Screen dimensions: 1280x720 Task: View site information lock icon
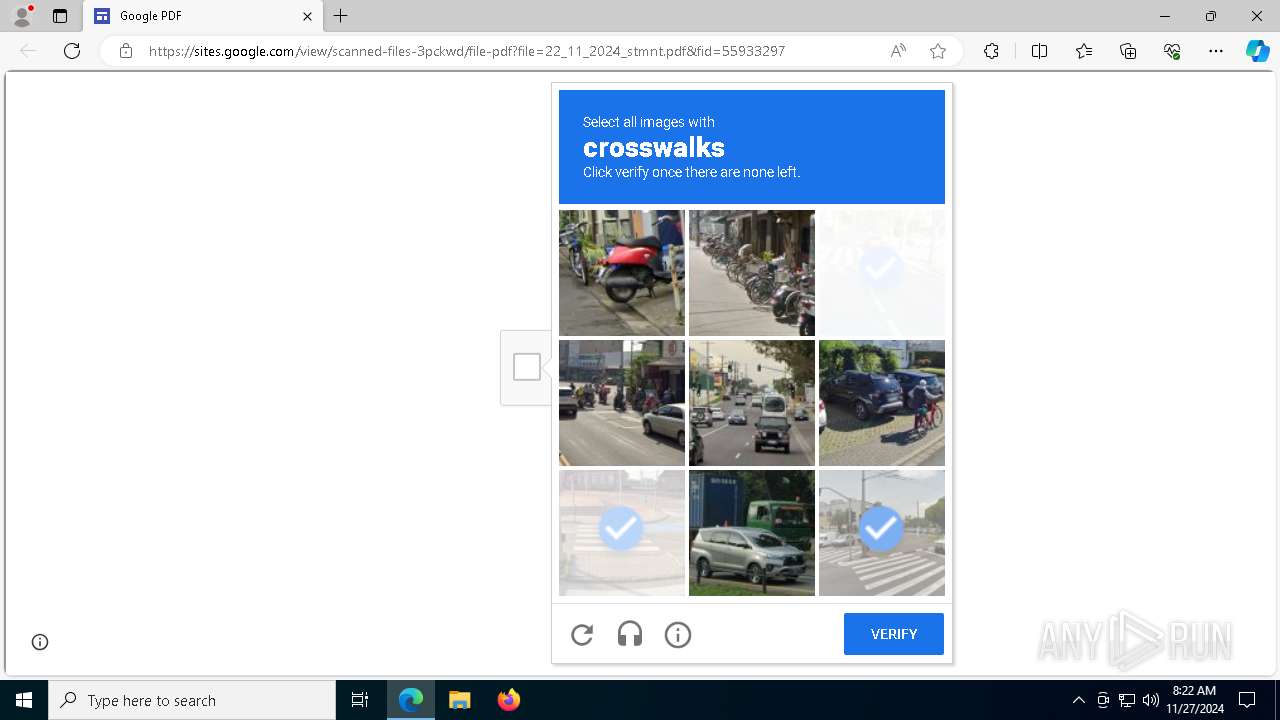(x=126, y=51)
